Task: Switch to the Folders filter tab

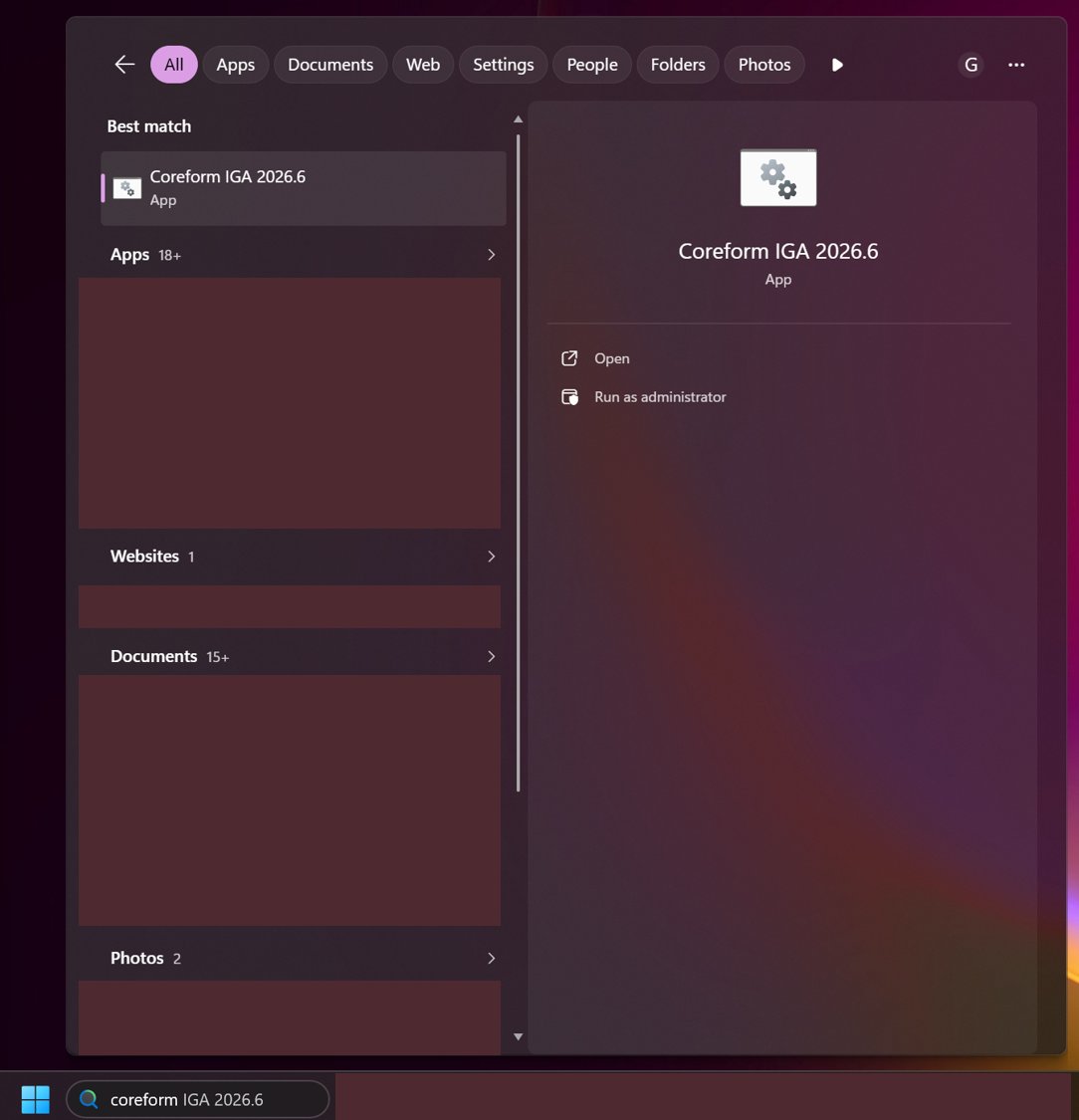Action: click(678, 65)
